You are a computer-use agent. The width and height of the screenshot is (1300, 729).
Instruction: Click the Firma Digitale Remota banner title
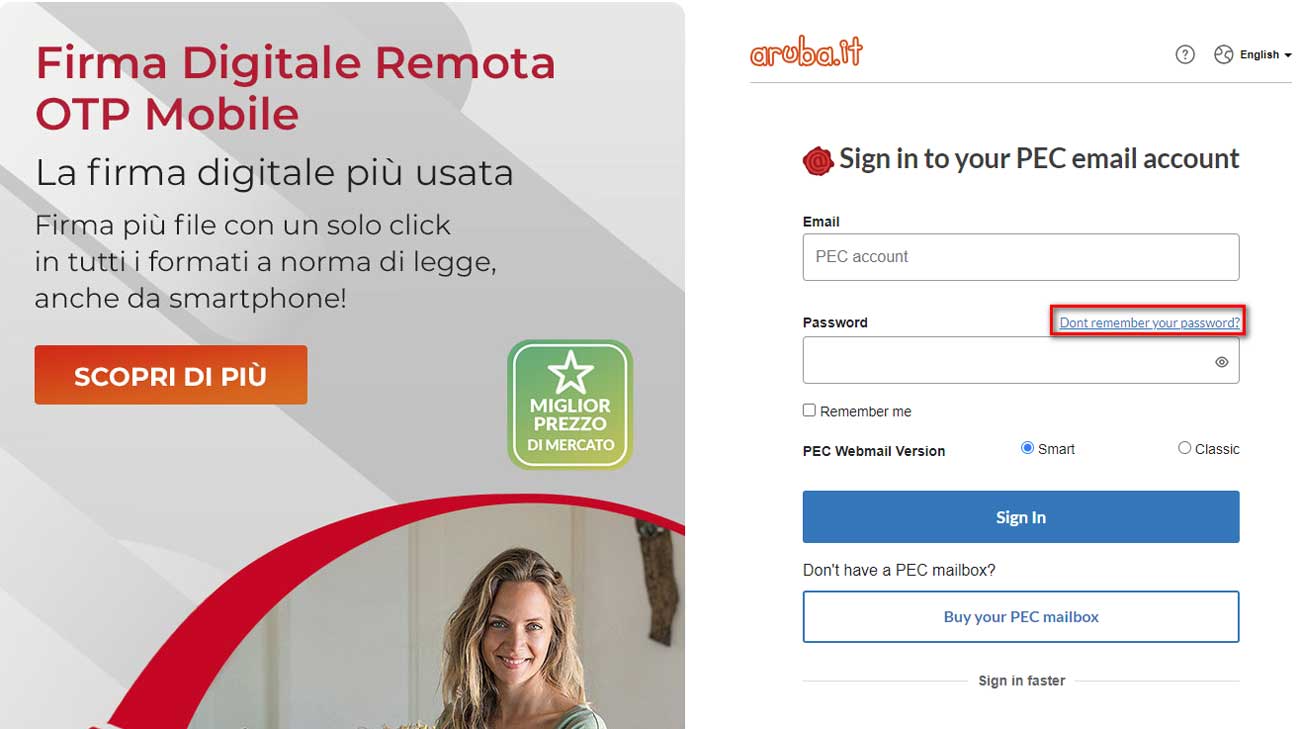(295, 88)
